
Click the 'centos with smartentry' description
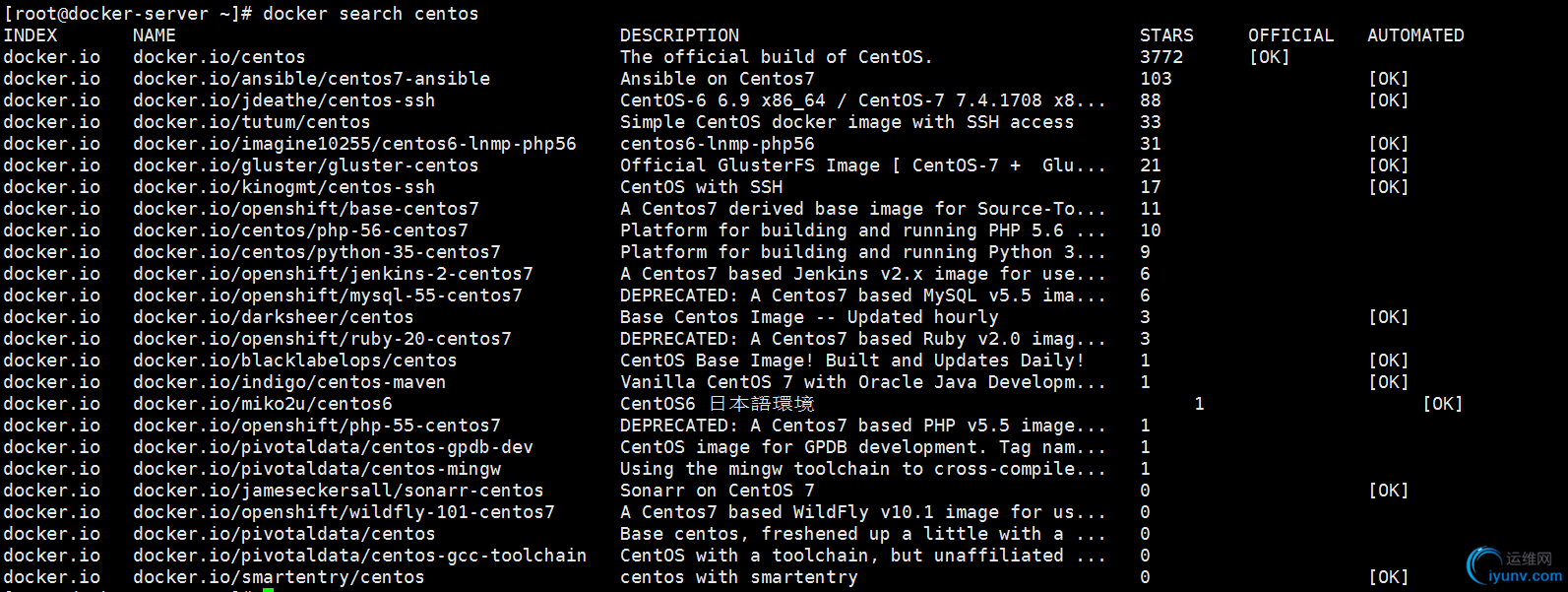coord(739,577)
